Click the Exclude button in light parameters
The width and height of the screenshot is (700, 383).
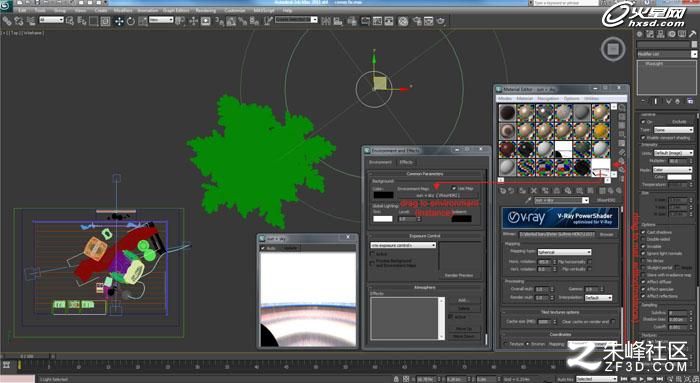(x=679, y=121)
